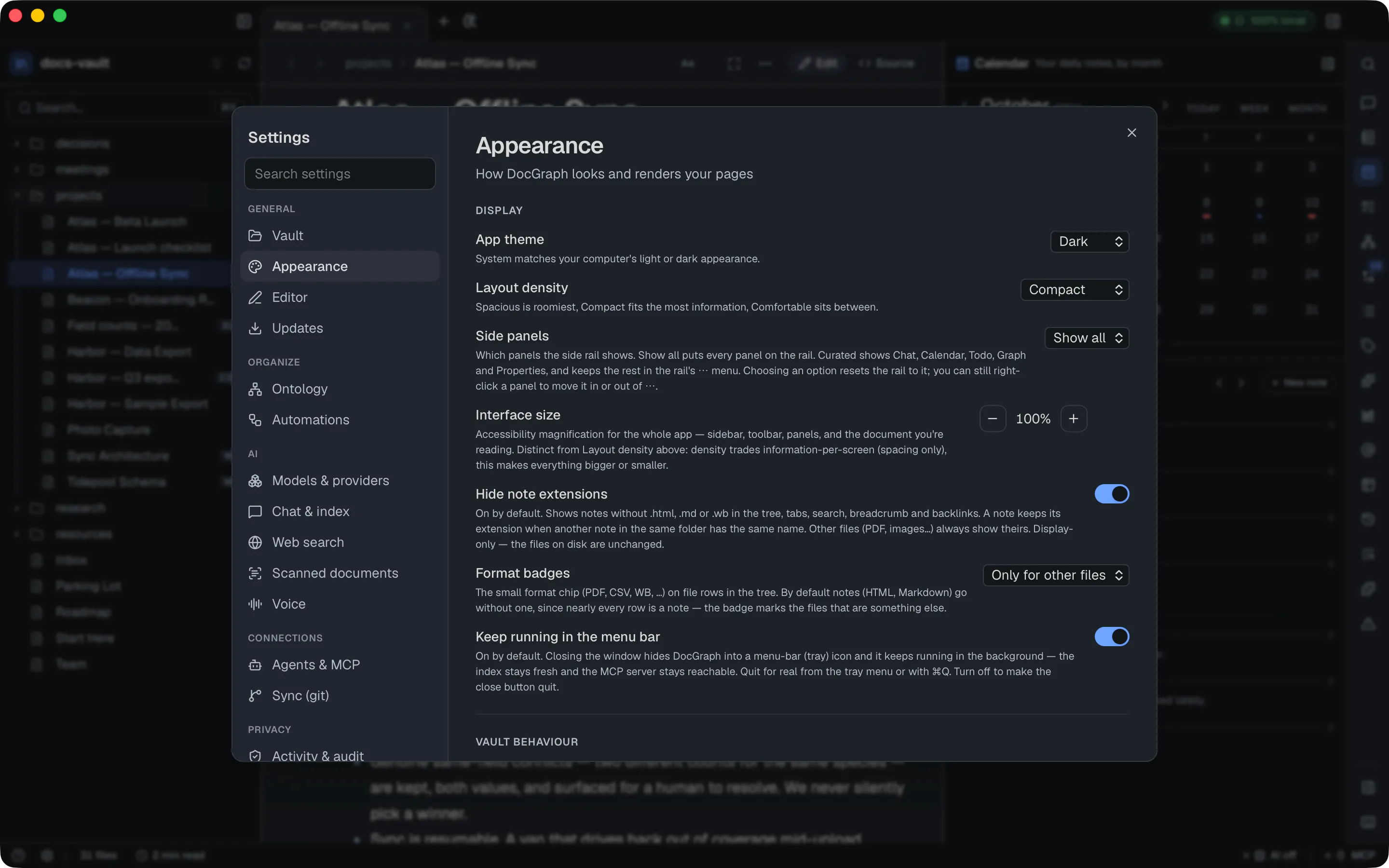
Task: Click the Ontology icon in settings sidebar
Action: [x=255, y=389]
